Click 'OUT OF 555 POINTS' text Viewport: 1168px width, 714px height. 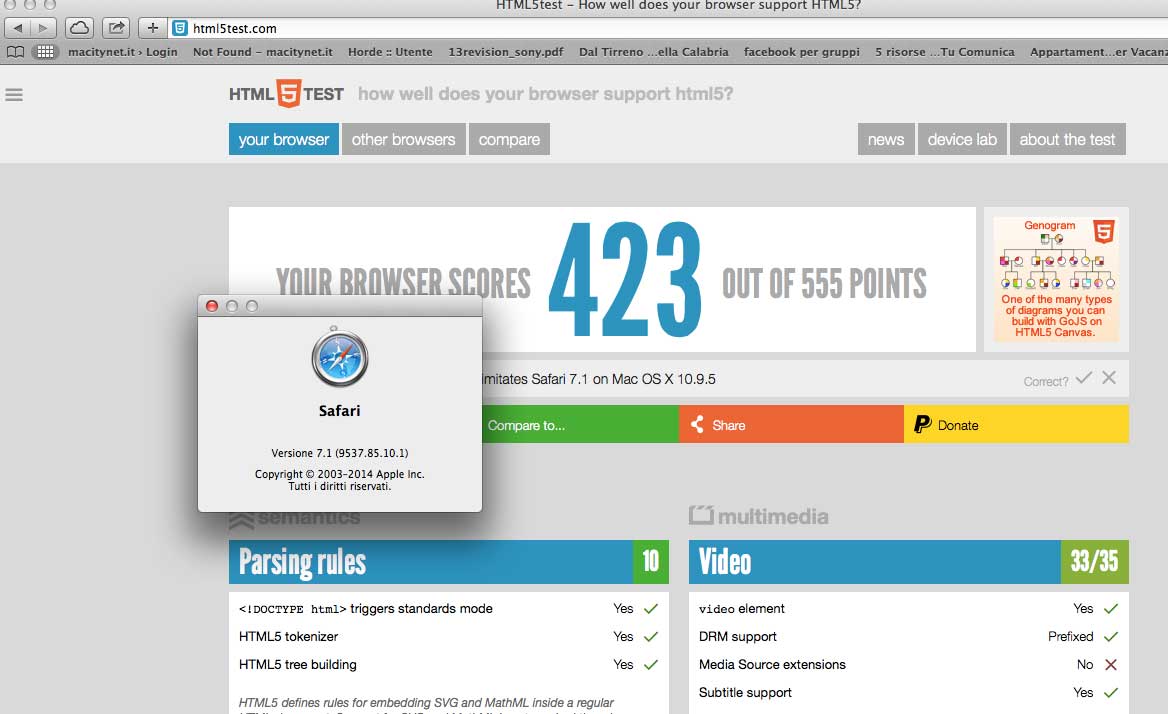click(x=824, y=284)
